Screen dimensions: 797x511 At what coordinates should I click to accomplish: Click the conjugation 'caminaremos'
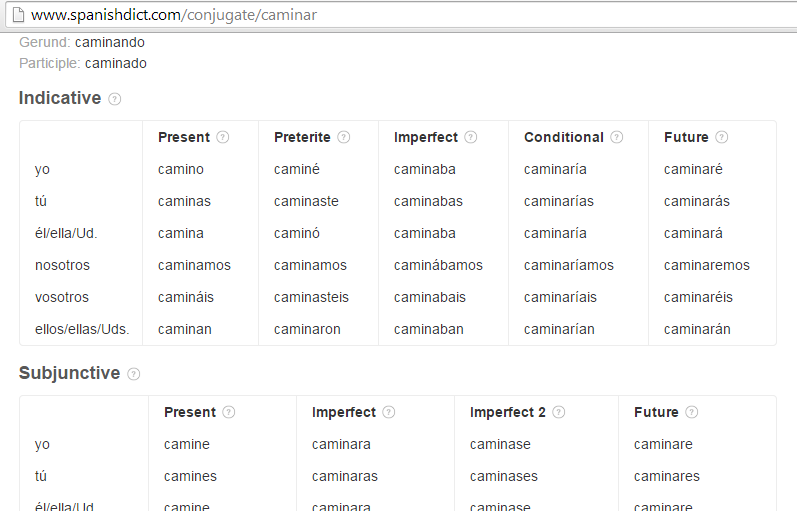coord(706,265)
